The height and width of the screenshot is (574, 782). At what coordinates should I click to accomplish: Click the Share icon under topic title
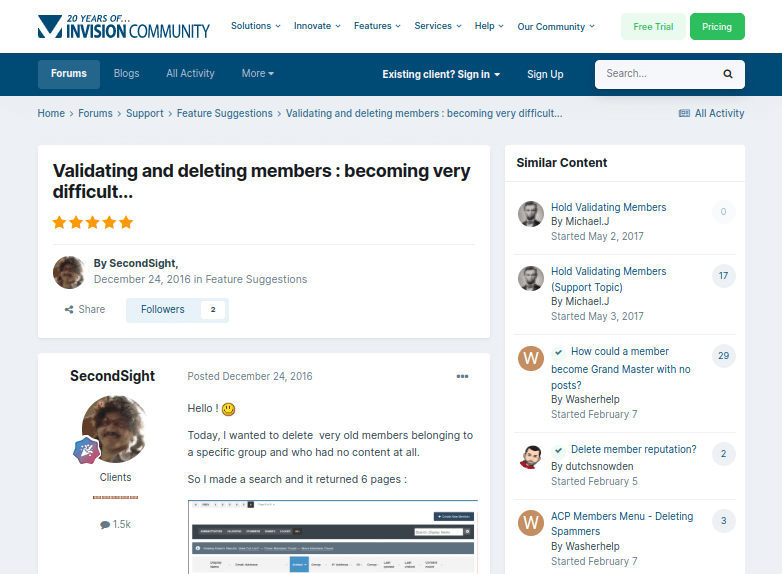coord(69,310)
